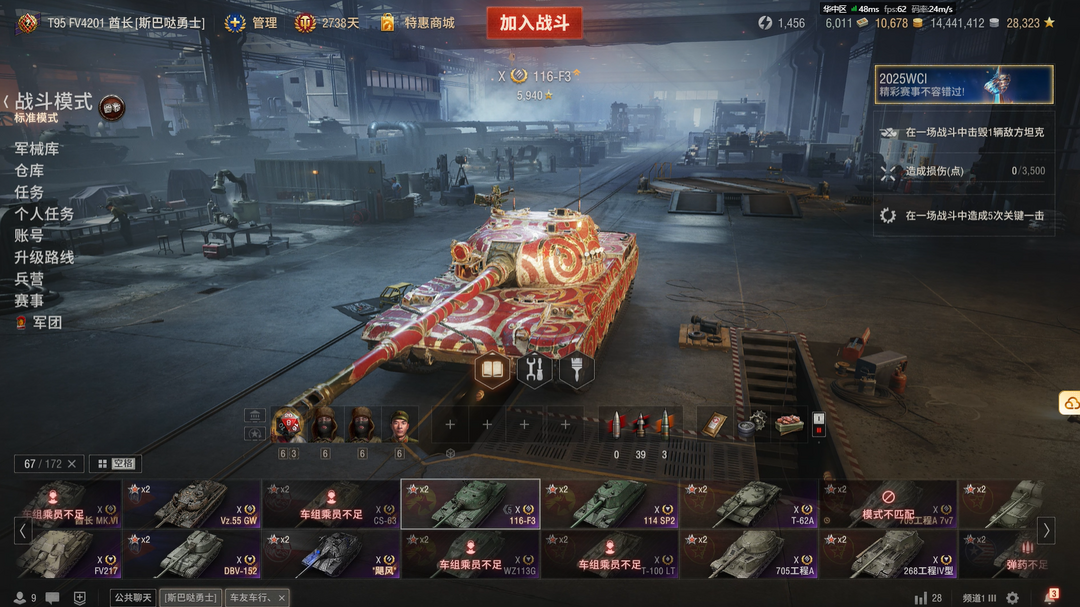Open the contacts icon showing 9

[x=25, y=597]
